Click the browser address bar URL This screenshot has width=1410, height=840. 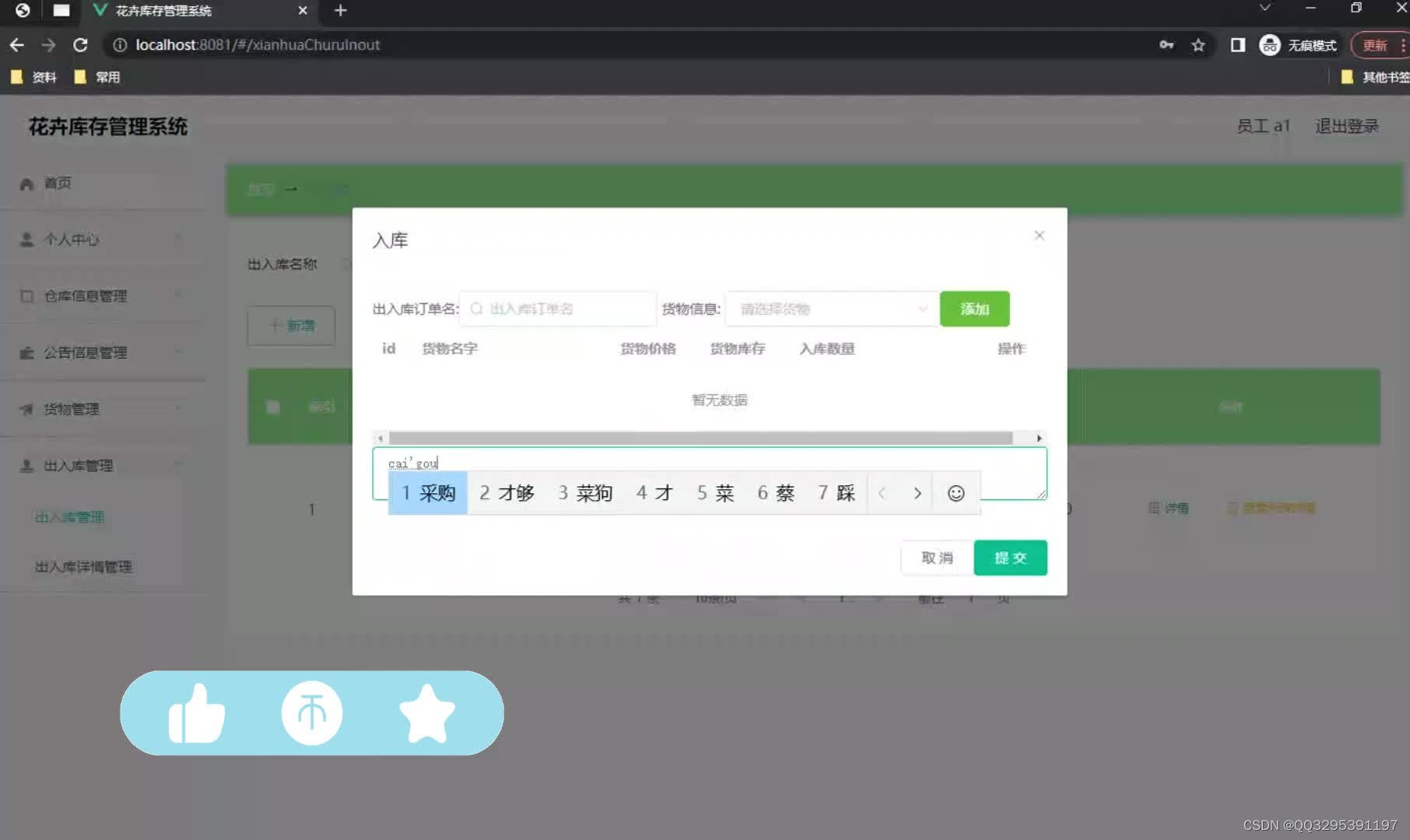click(258, 45)
